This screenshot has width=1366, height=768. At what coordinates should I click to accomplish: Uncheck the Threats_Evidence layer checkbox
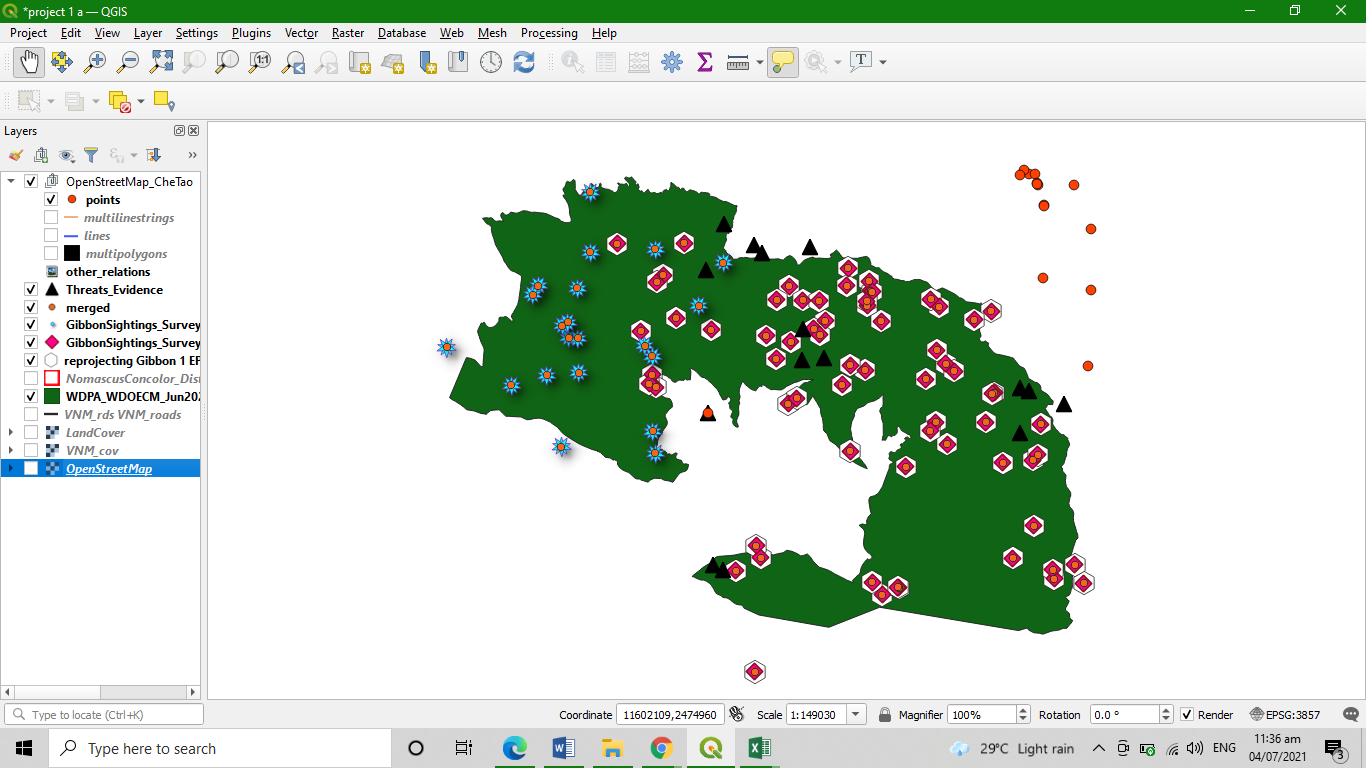pos(31,290)
